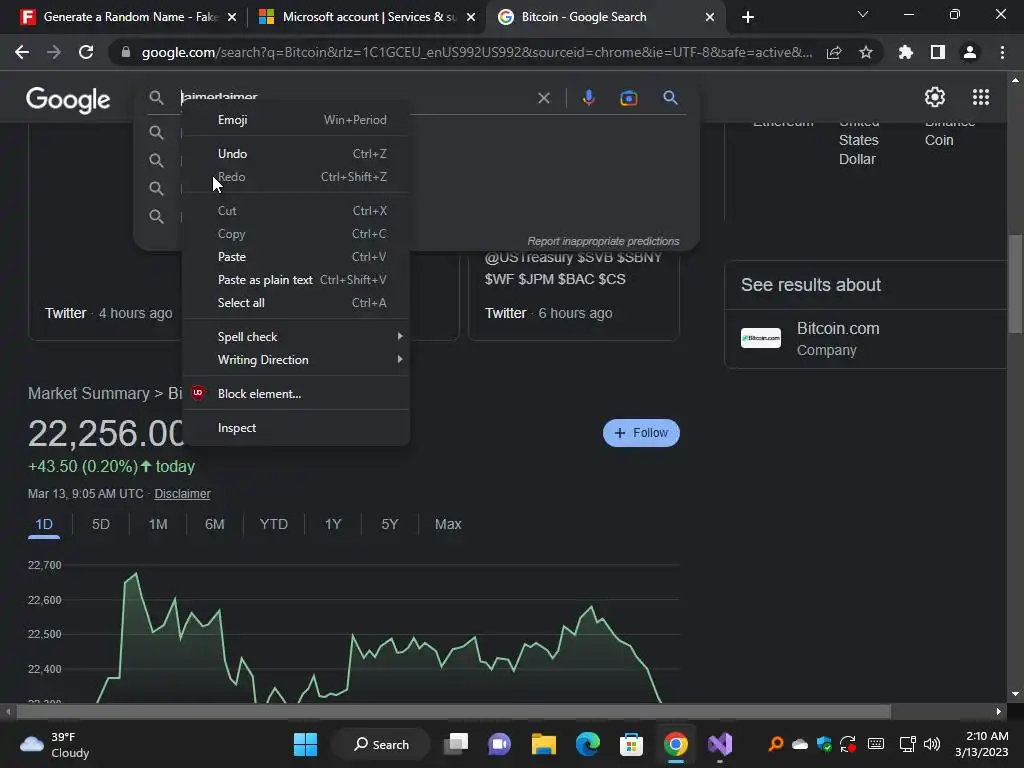Expand the Writing Direction submenu

[296, 360]
